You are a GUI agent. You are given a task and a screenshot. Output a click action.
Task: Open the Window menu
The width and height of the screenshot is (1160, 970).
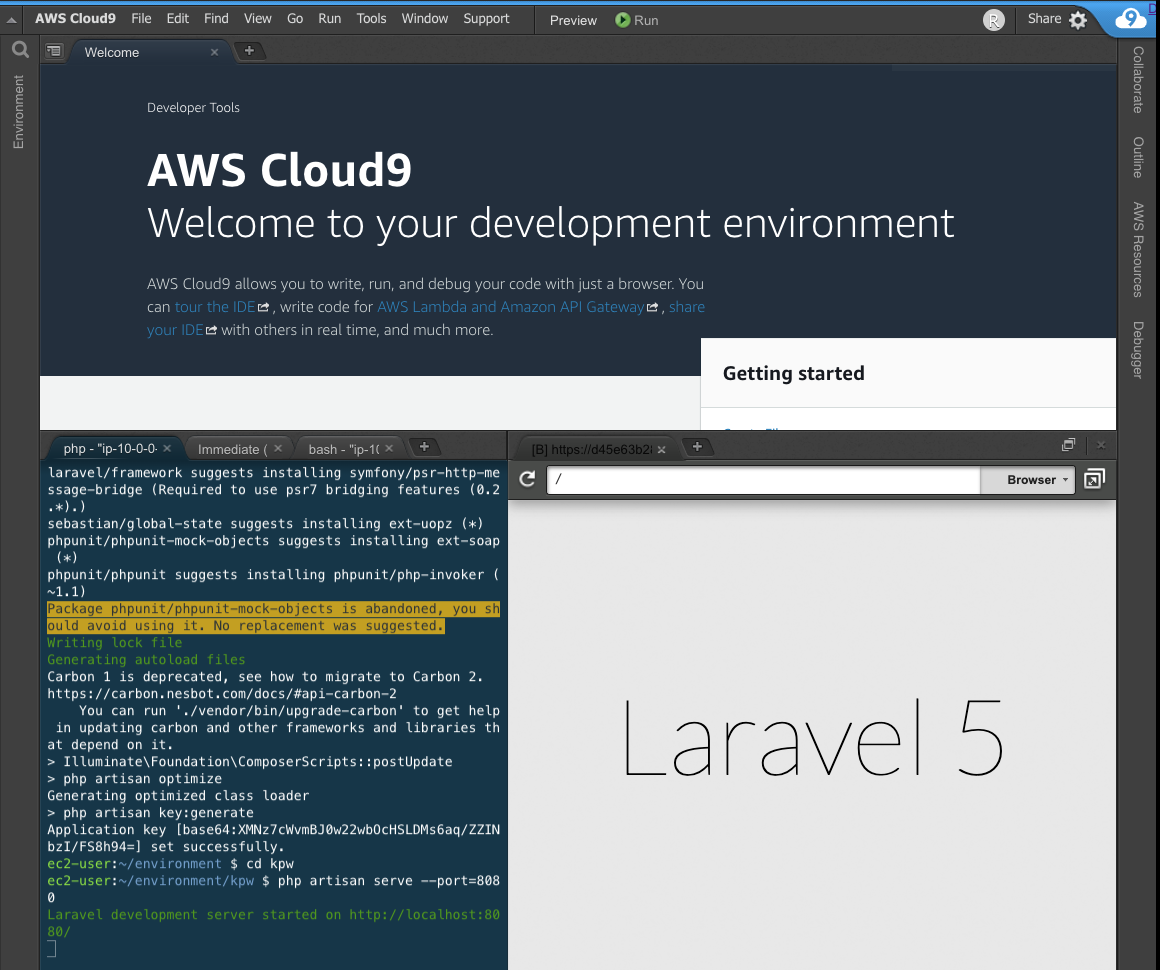[425, 18]
